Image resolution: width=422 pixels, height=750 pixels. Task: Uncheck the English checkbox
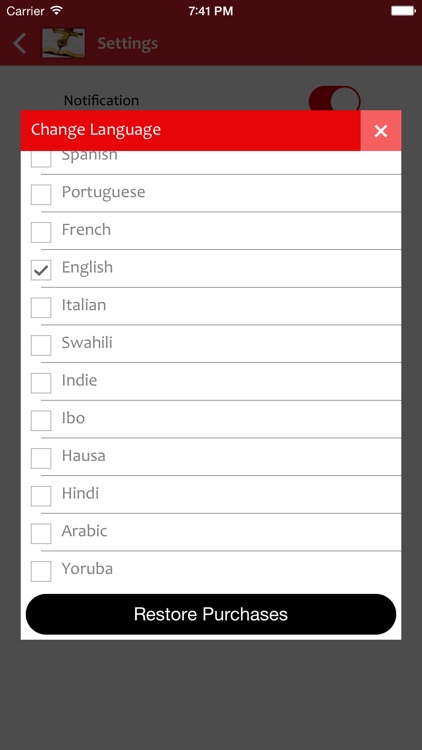pyautogui.click(x=41, y=270)
